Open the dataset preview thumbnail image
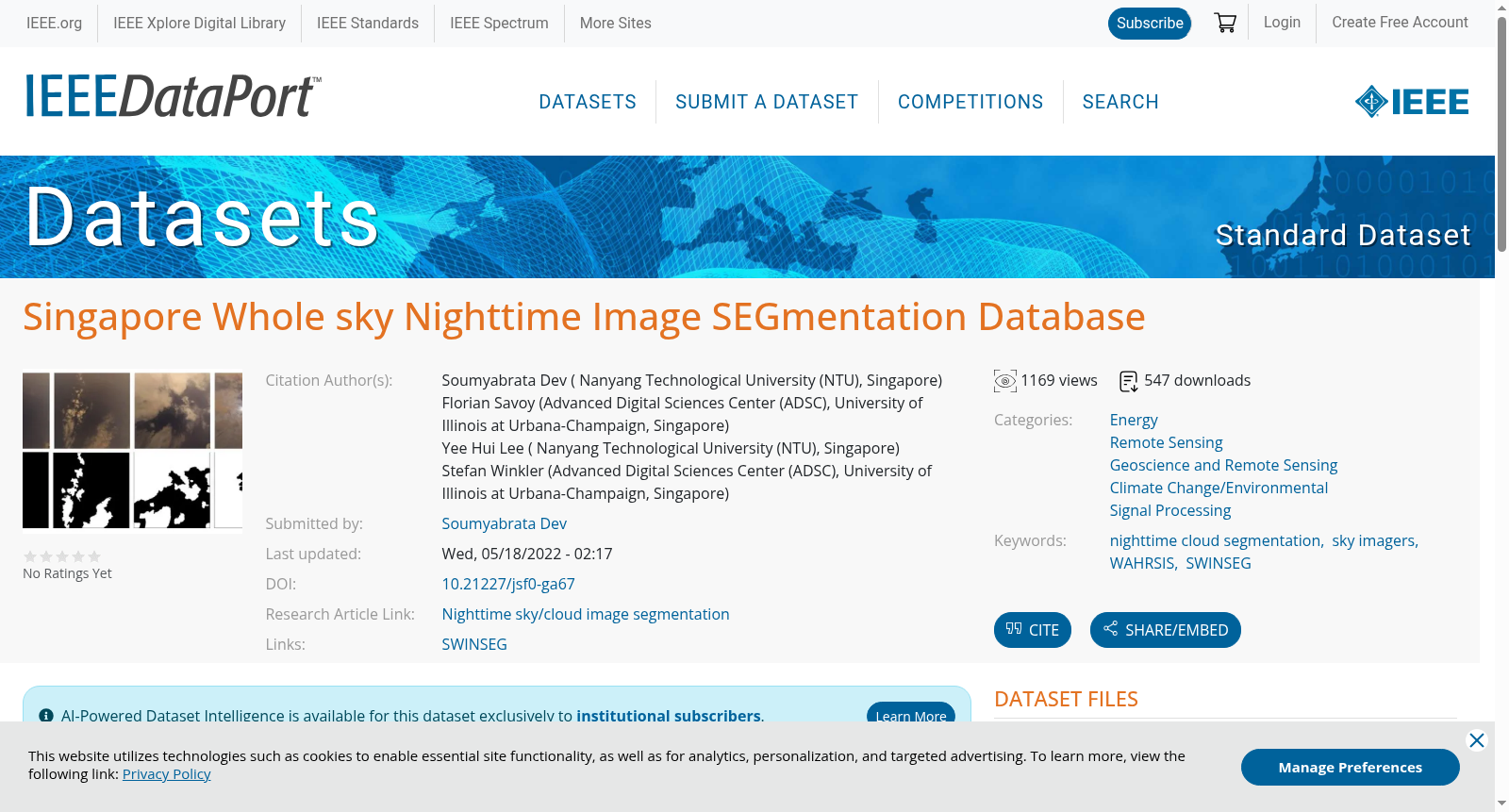This screenshot has width=1509, height=812. tap(132, 450)
